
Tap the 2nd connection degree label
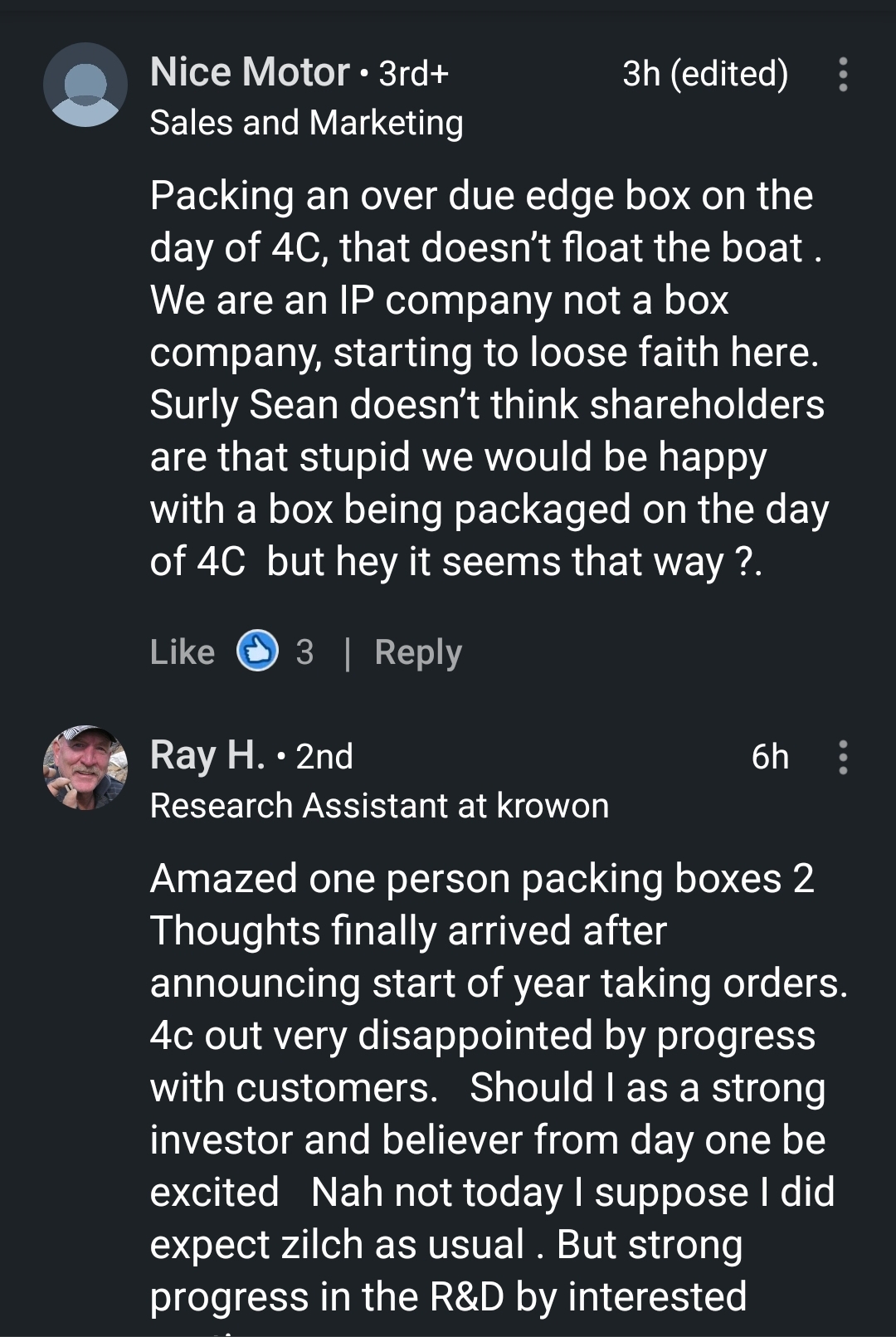coord(324,757)
